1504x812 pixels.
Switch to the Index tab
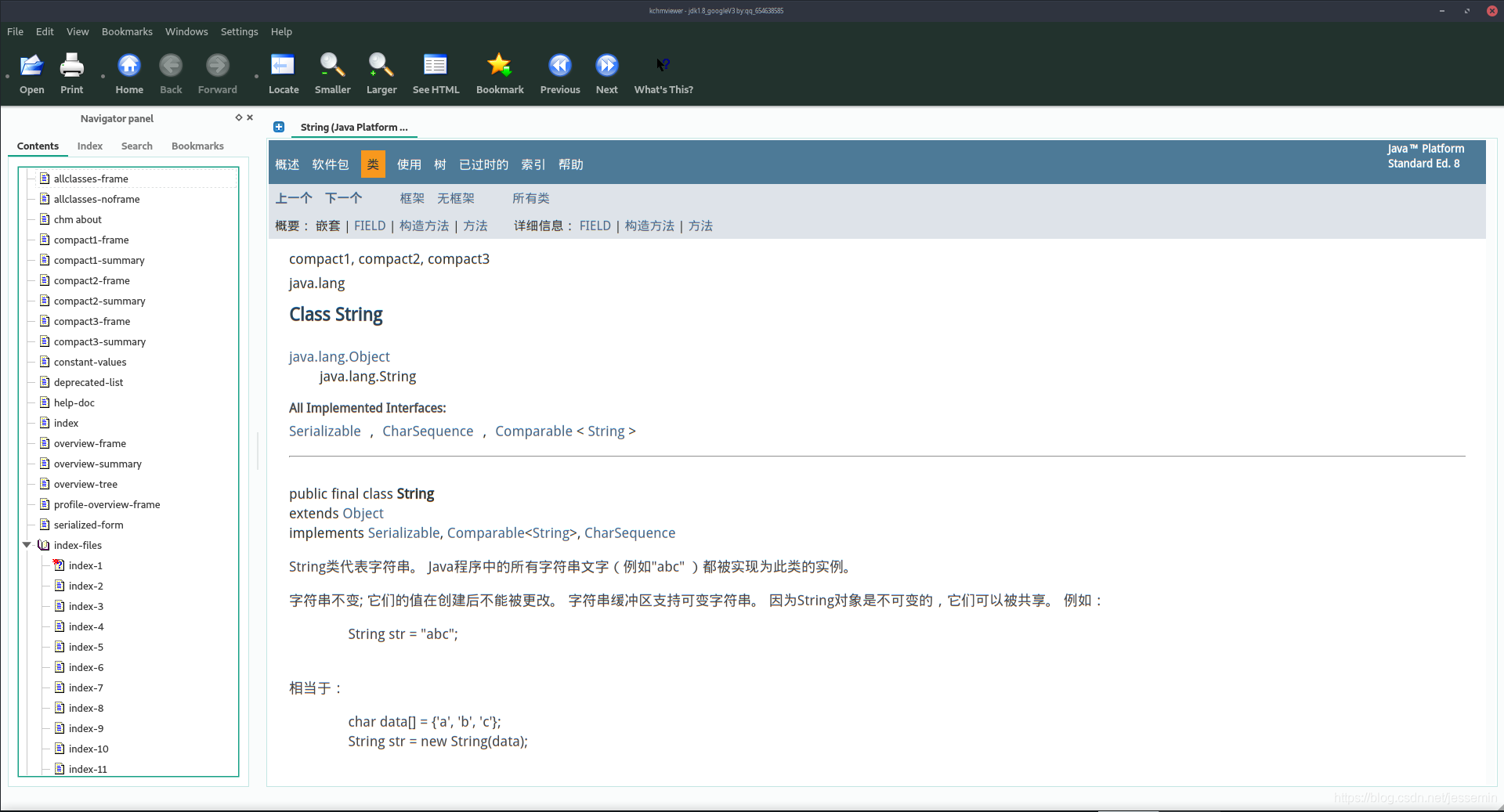(x=90, y=146)
